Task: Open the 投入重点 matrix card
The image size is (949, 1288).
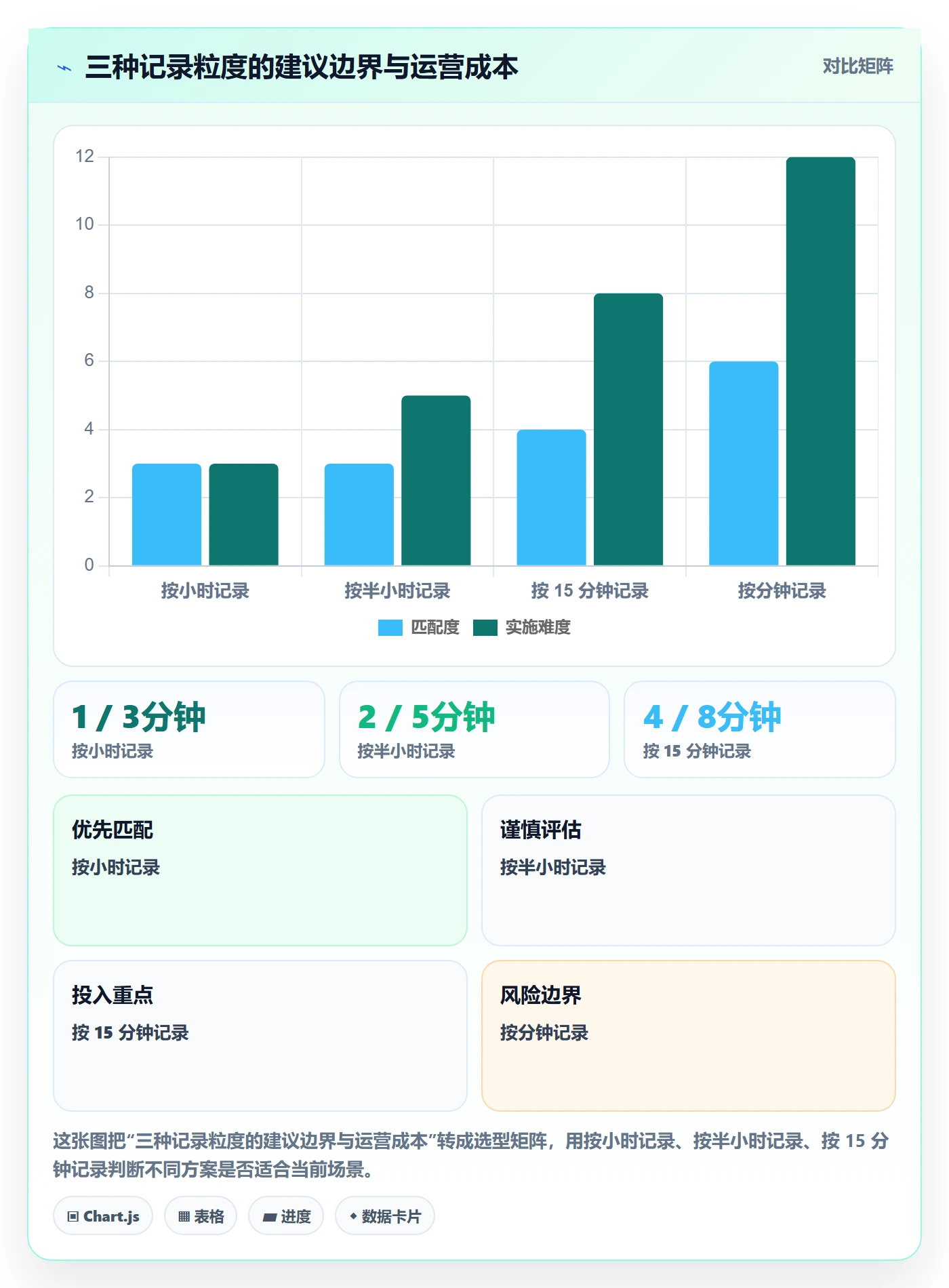Action: (260, 1036)
